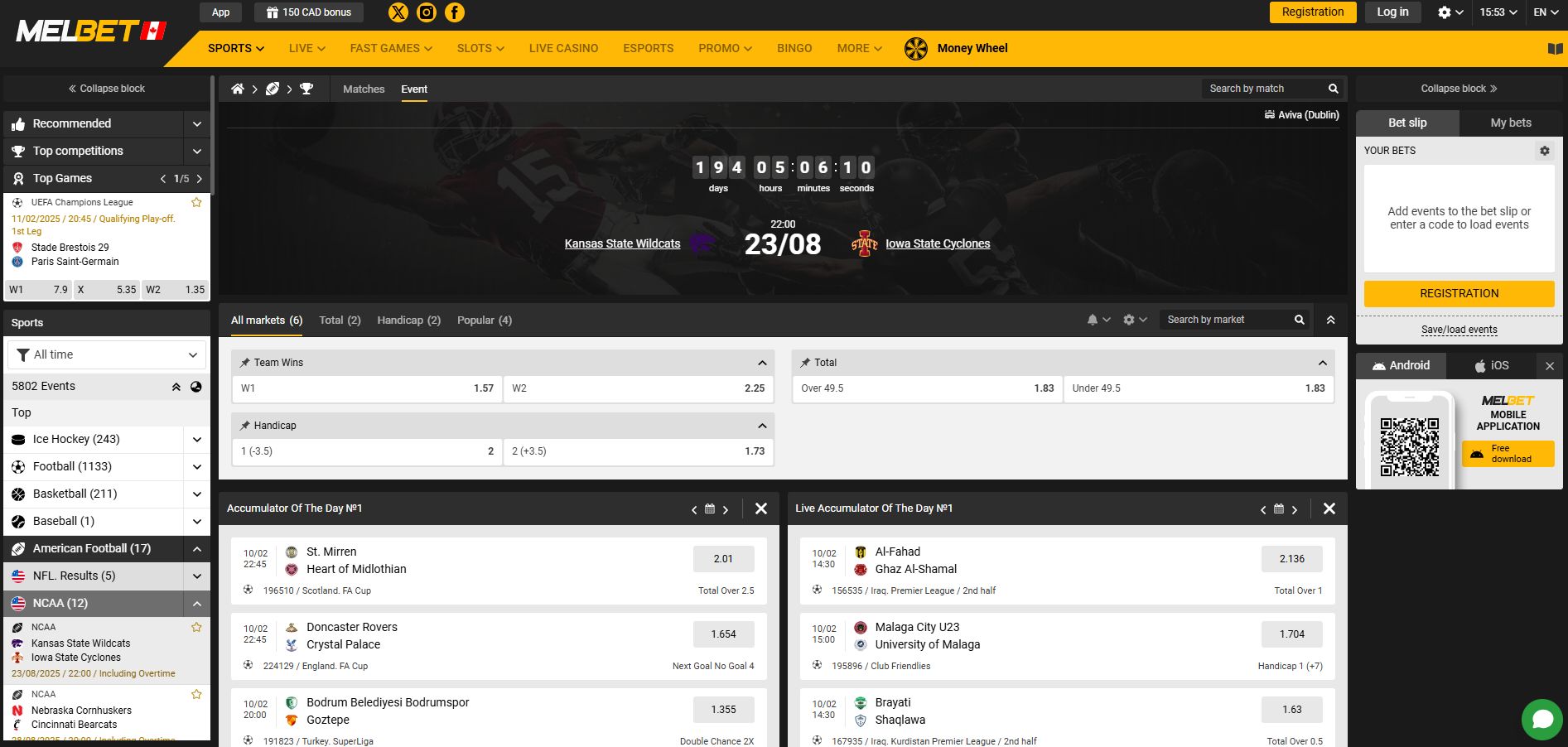
Task: Expand the Ice Hockey (243) category
Action: tap(196, 440)
